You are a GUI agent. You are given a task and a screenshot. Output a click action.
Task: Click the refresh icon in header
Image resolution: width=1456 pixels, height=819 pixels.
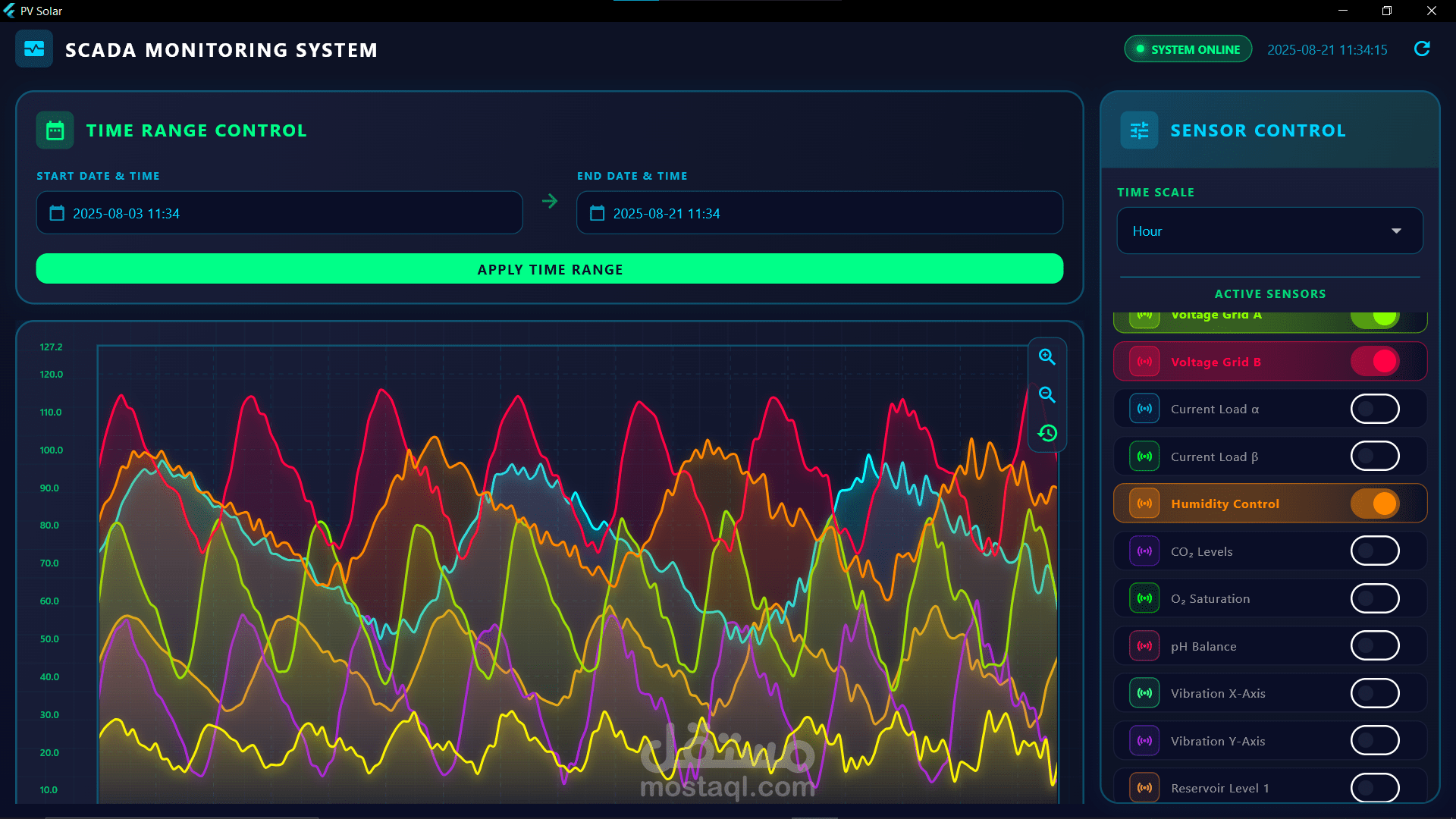(1422, 49)
